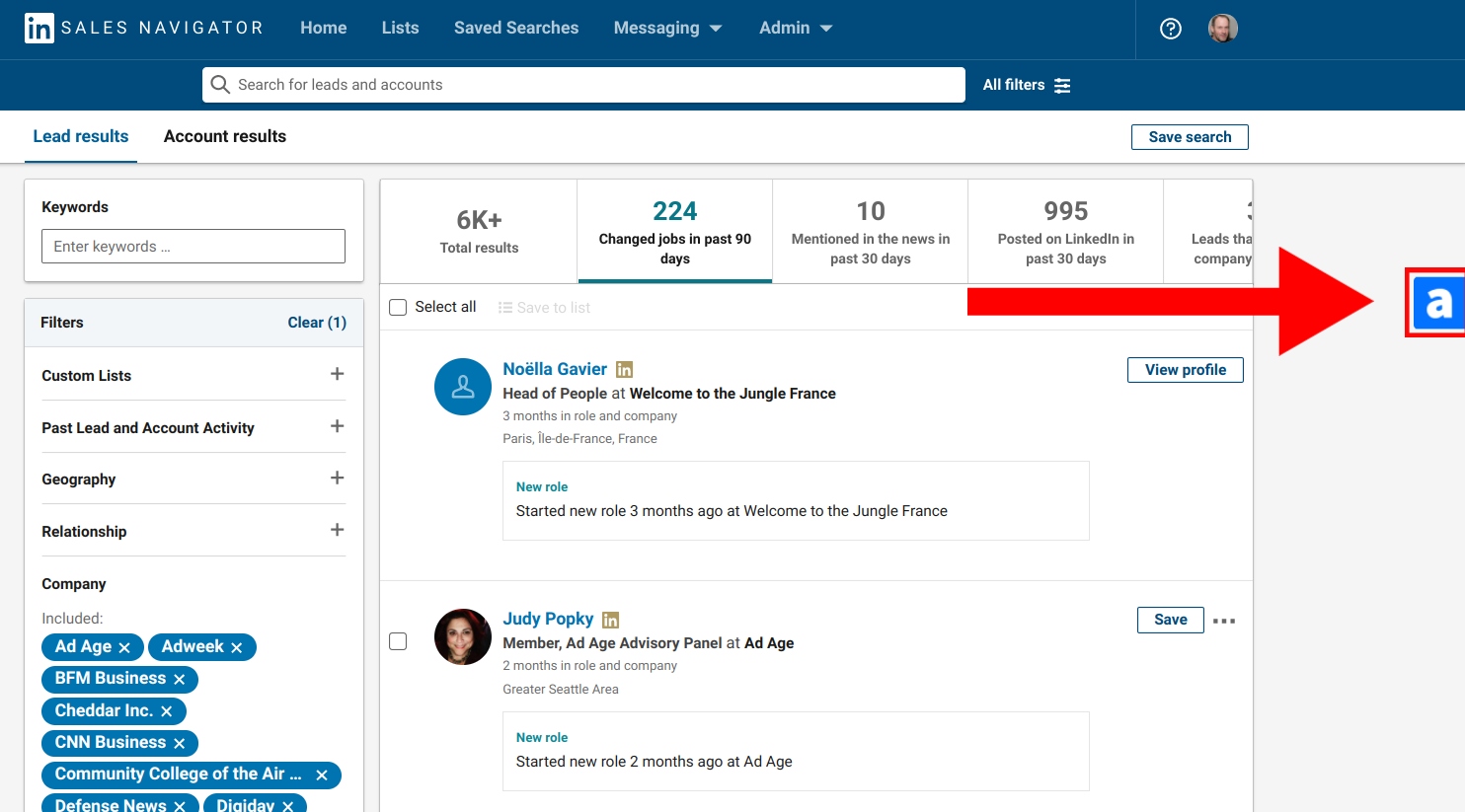Select Mentioned in the news tab
Image resolution: width=1465 pixels, height=812 pixels.
871,232
